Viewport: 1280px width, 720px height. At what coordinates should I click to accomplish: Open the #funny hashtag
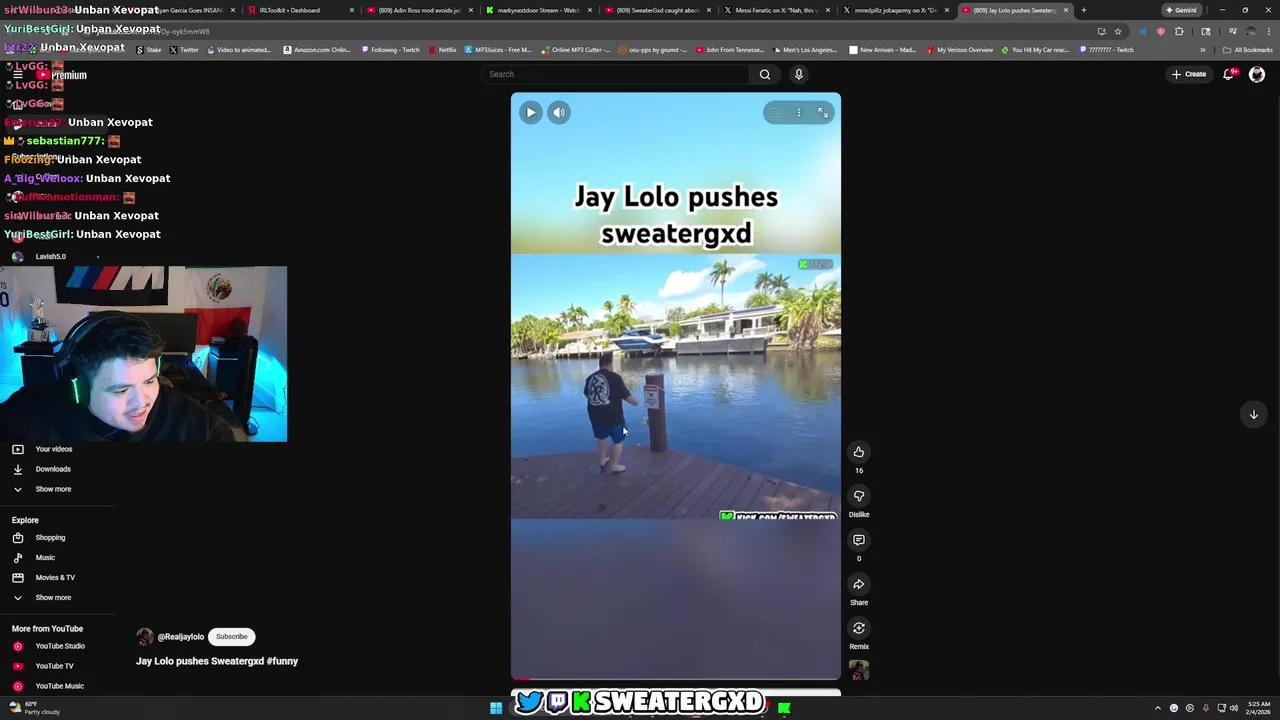click(x=283, y=661)
